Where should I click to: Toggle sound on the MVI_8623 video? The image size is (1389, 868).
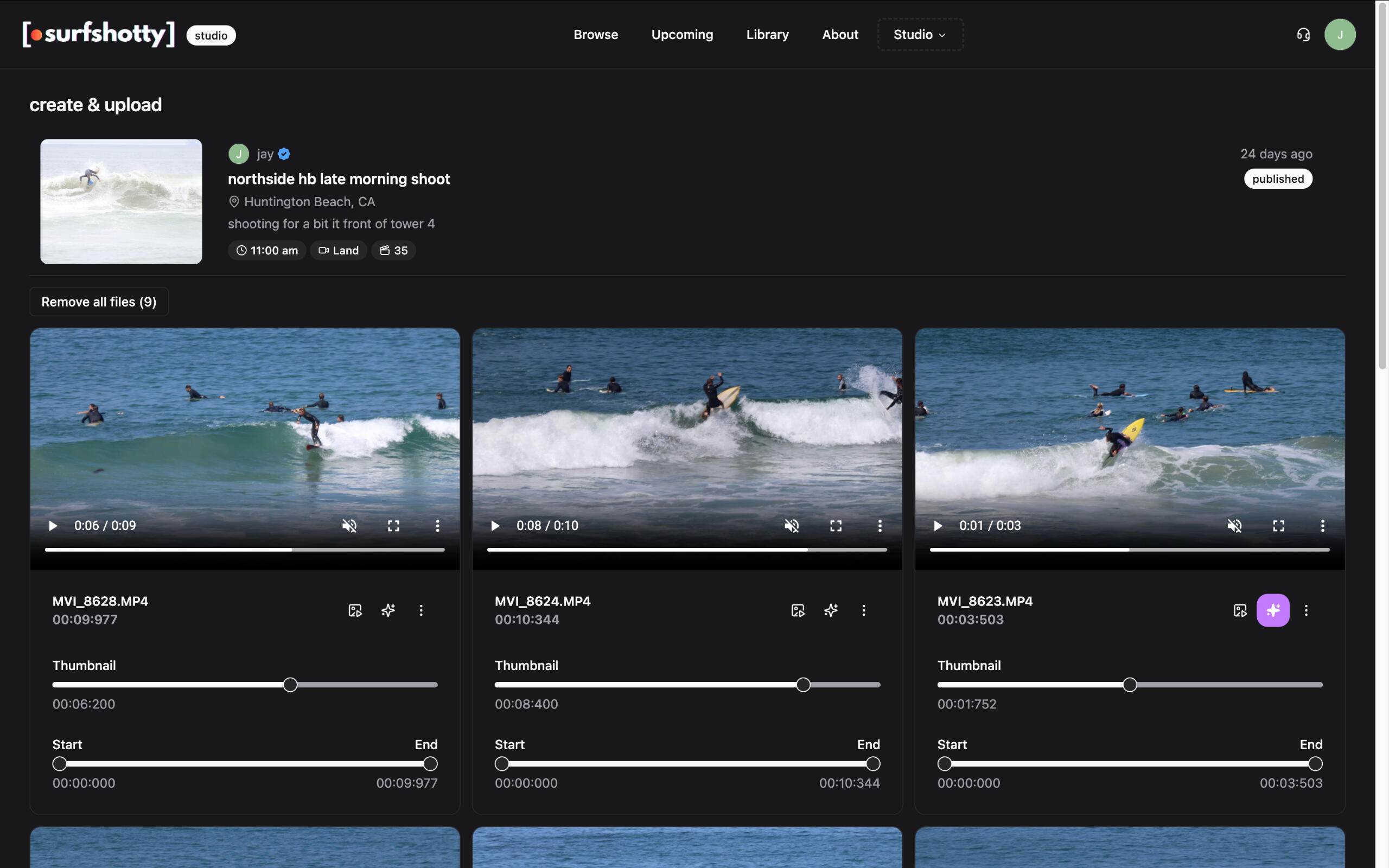(1234, 526)
